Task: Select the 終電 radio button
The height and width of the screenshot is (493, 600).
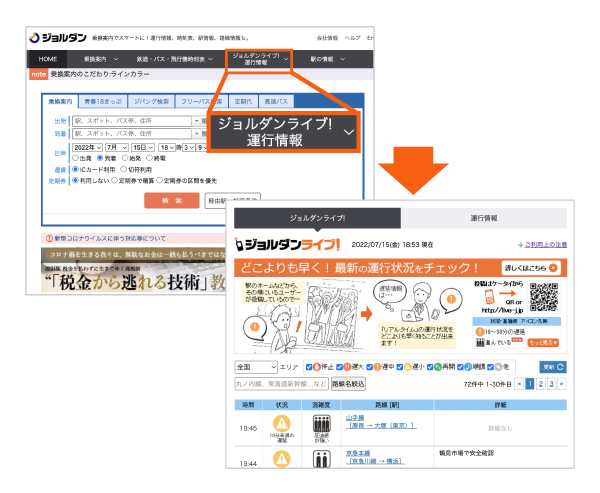Action: point(150,158)
